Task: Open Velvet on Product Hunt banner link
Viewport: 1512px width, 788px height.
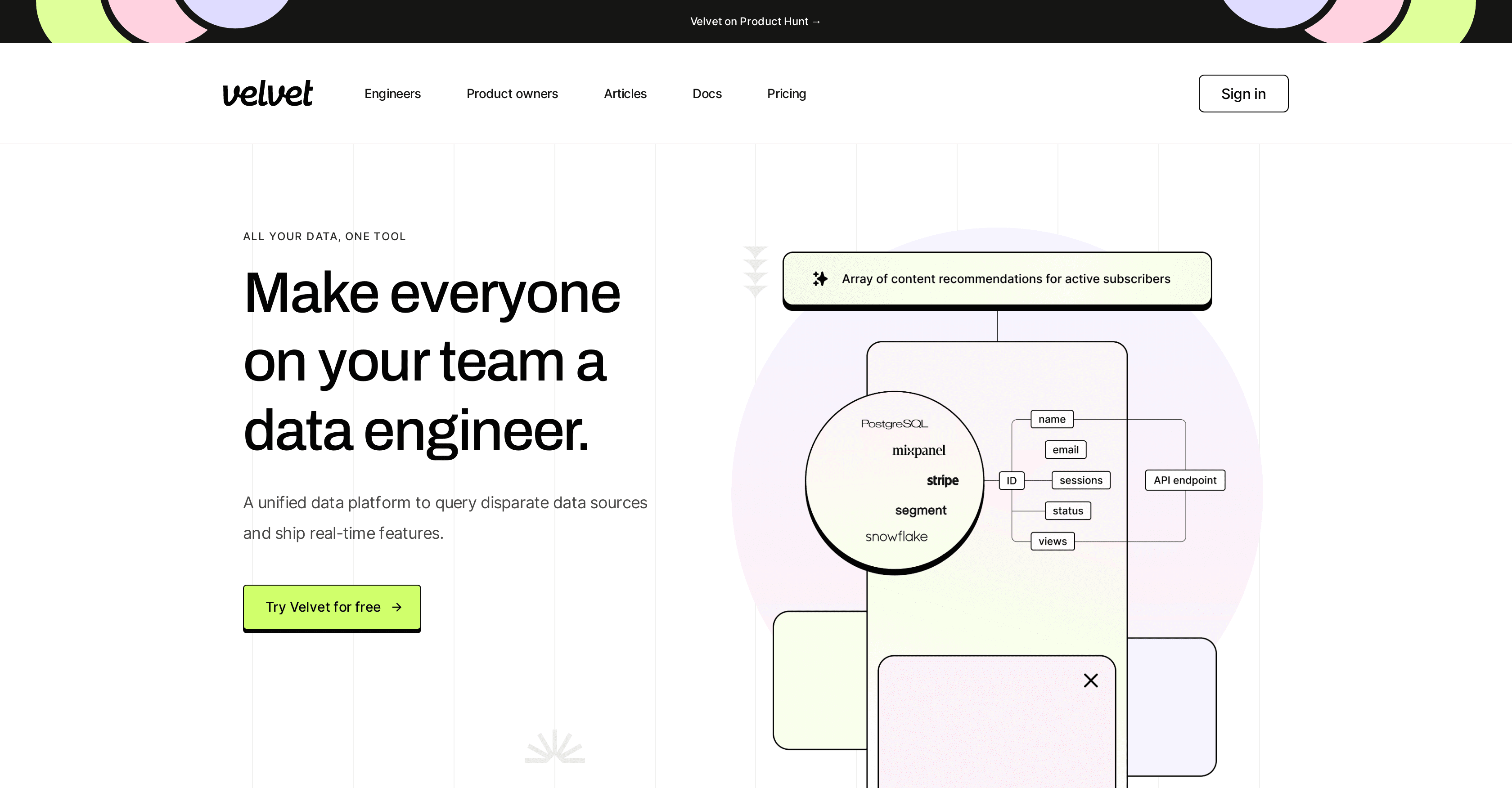Action: [x=756, y=22]
